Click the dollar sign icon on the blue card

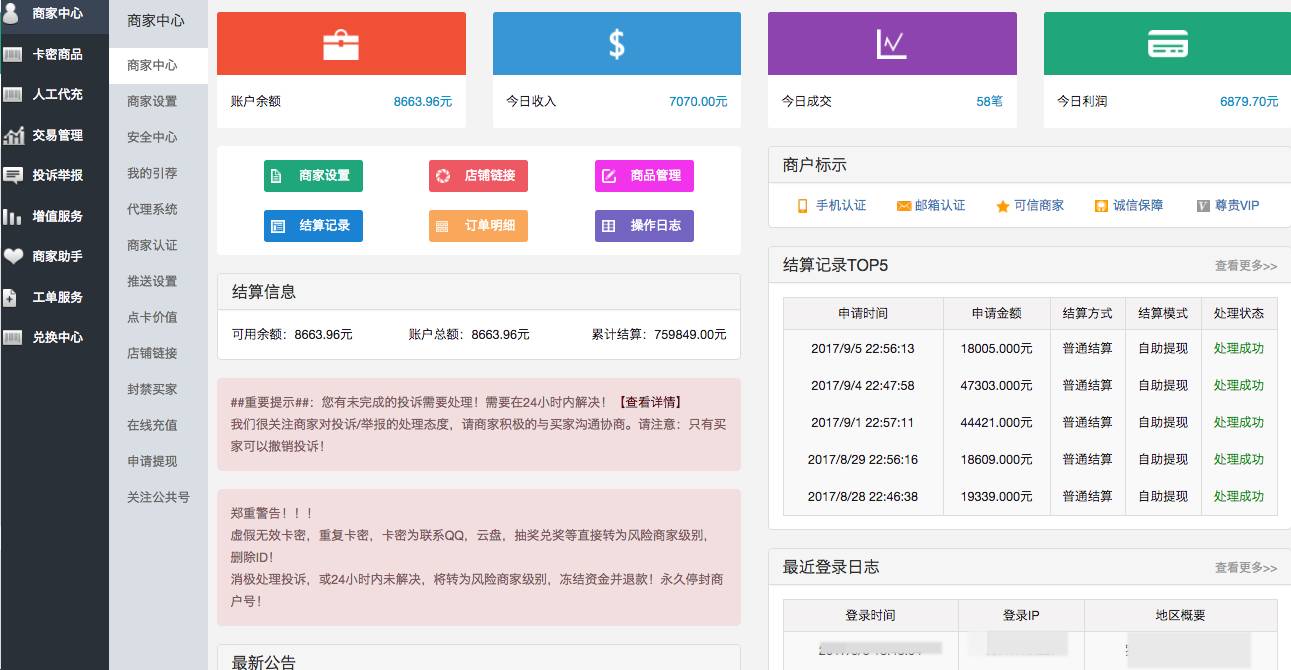(617, 43)
